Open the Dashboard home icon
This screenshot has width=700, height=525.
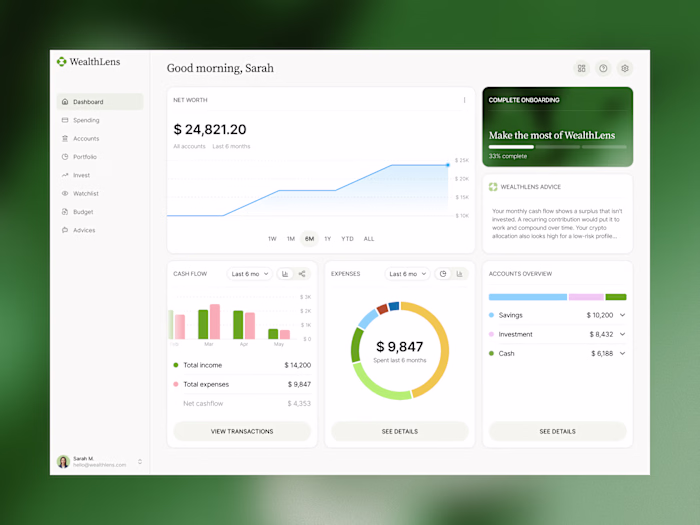[65, 102]
